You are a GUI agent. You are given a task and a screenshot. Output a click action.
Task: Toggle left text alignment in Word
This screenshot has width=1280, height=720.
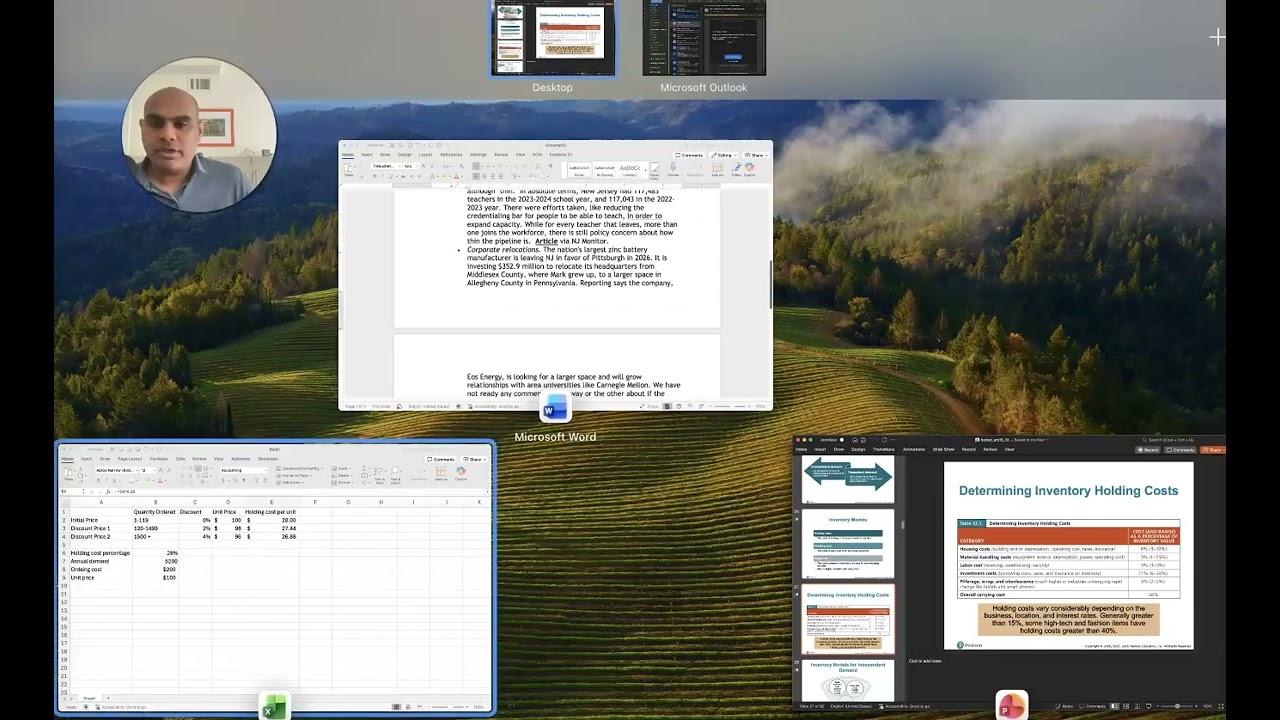click(x=476, y=176)
